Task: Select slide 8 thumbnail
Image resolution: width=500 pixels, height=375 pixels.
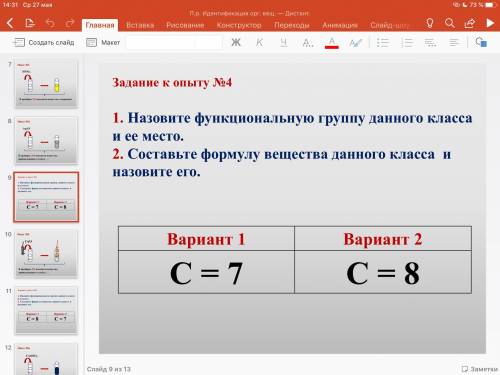Action: click(46, 140)
